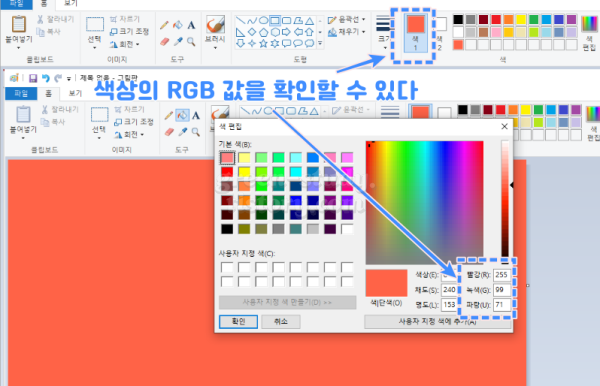
Task: Choose the diamond shape in the top ribbon
Action: click(252, 32)
